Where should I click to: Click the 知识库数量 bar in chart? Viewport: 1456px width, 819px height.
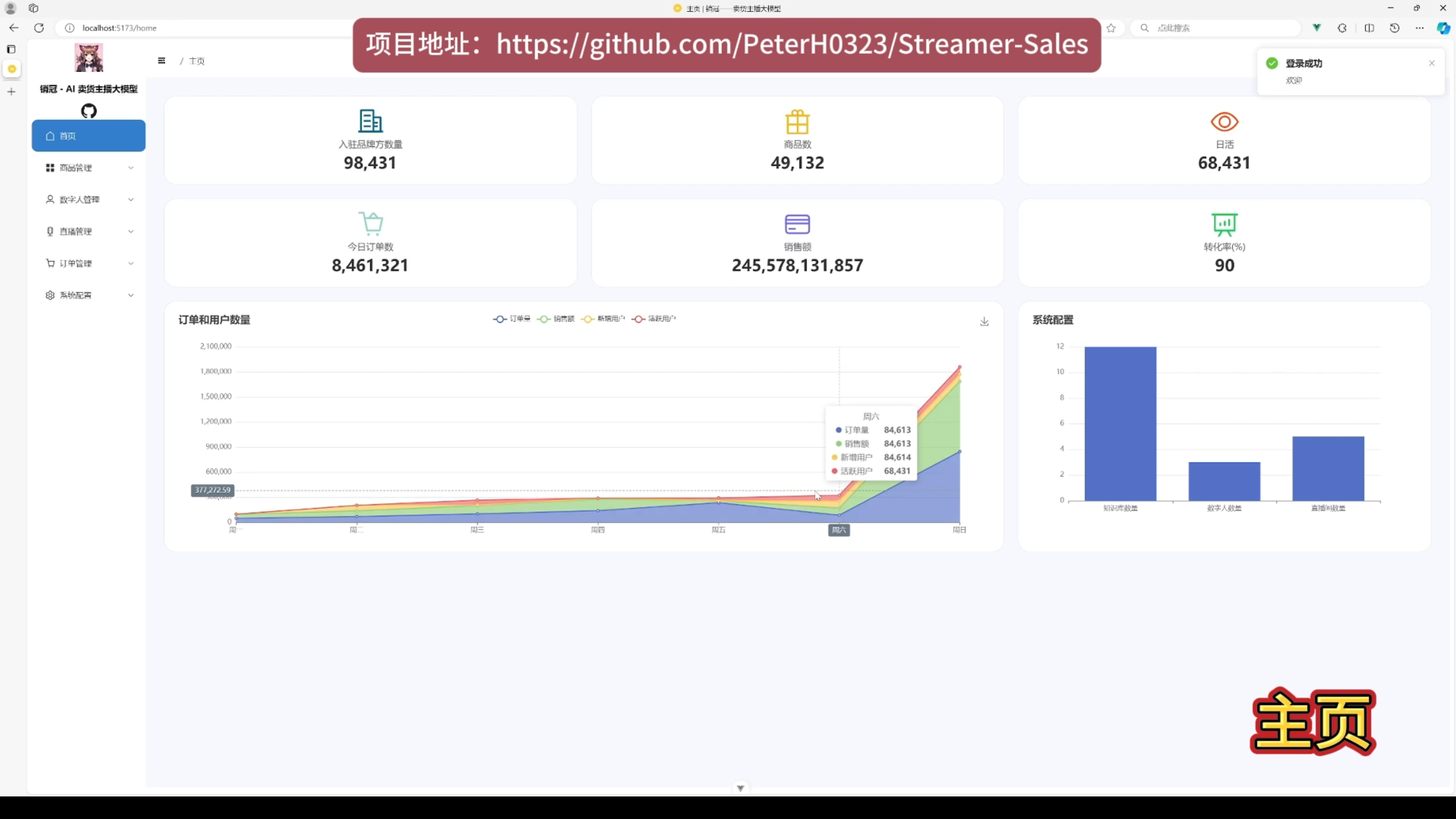tap(1120, 424)
